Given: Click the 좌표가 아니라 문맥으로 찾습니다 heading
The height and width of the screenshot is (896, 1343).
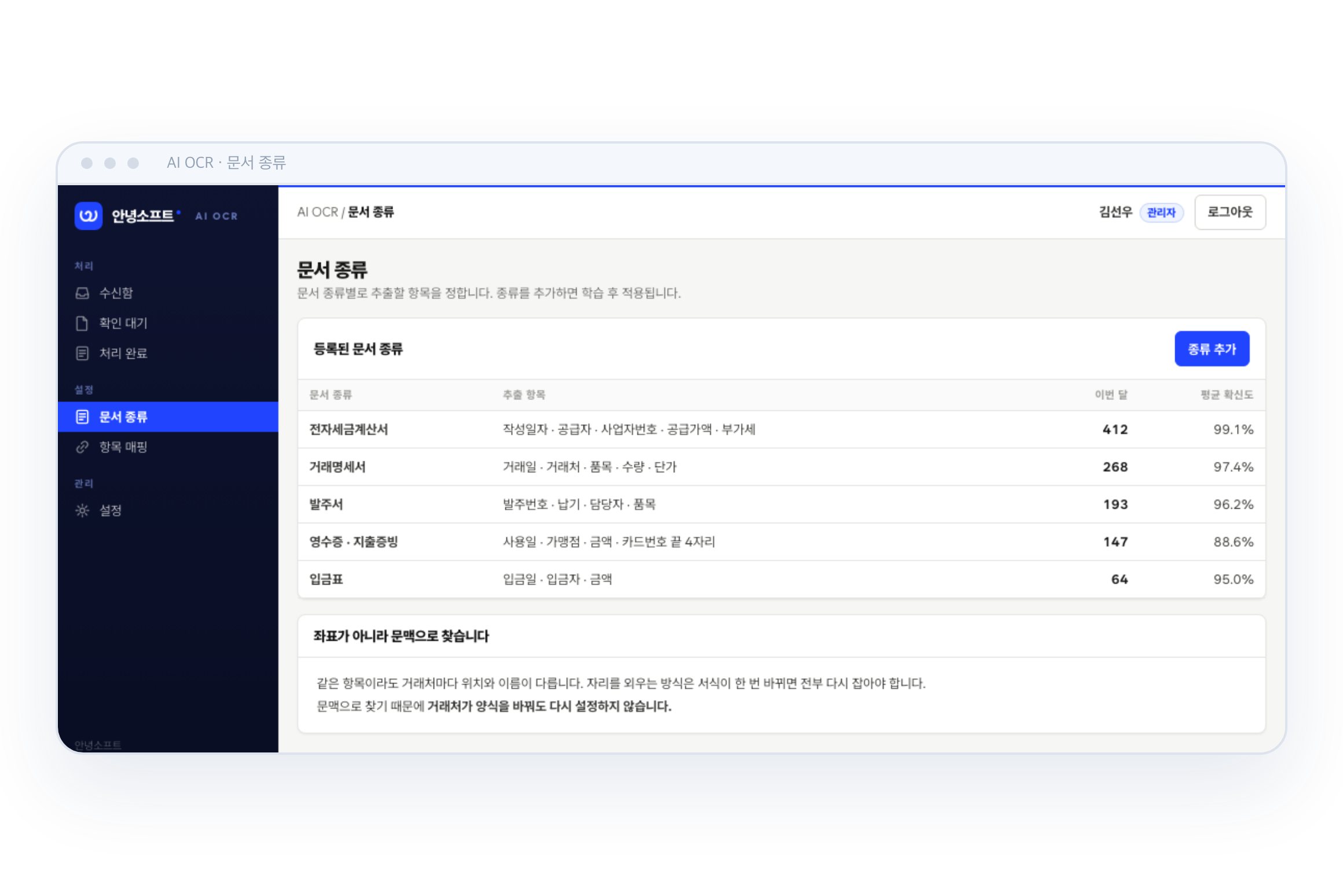Looking at the screenshot, I should point(401,636).
